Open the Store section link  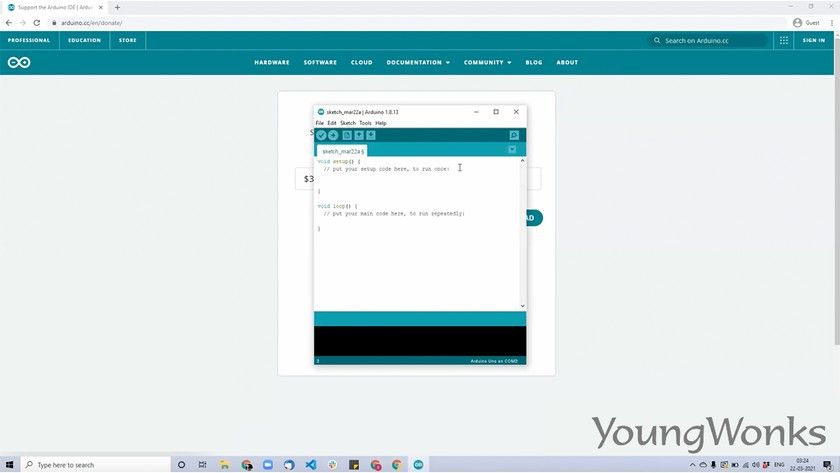click(x=128, y=40)
